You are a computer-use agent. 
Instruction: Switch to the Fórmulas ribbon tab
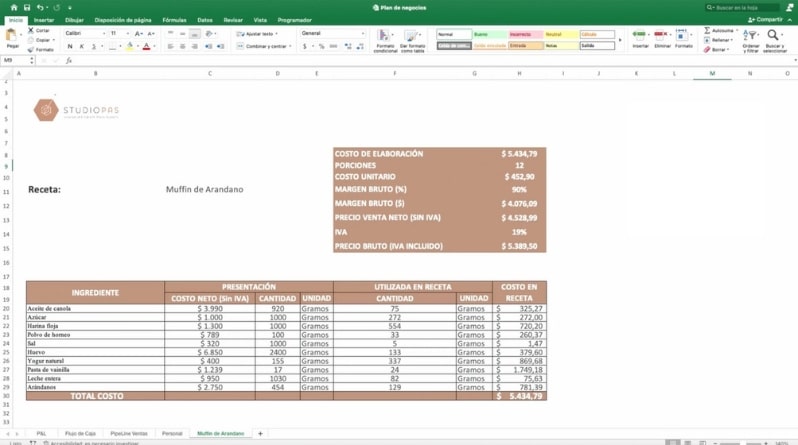(174, 19)
